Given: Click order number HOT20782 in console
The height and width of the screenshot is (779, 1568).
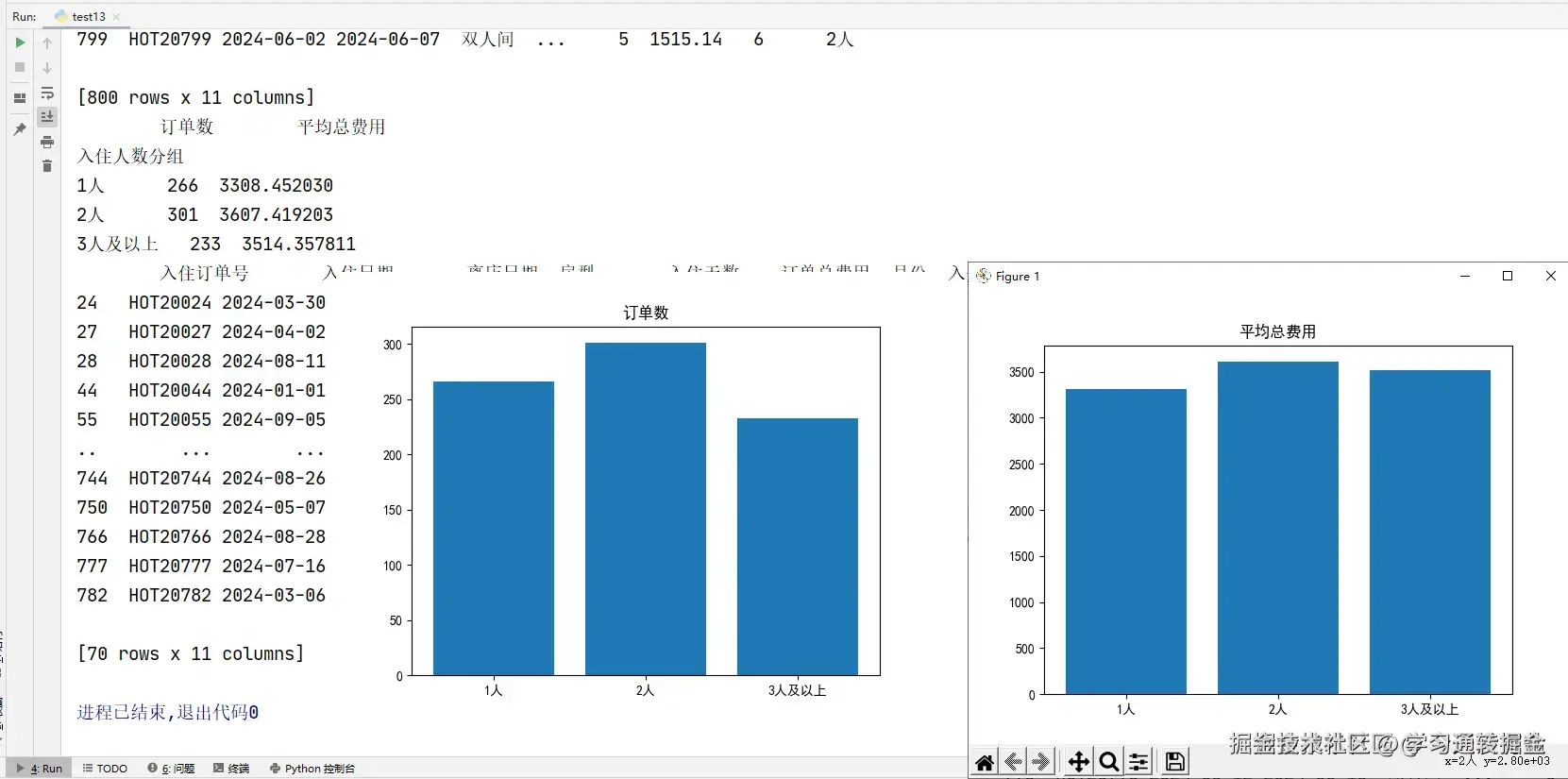Looking at the screenshot, I should (x=170, y=595).
